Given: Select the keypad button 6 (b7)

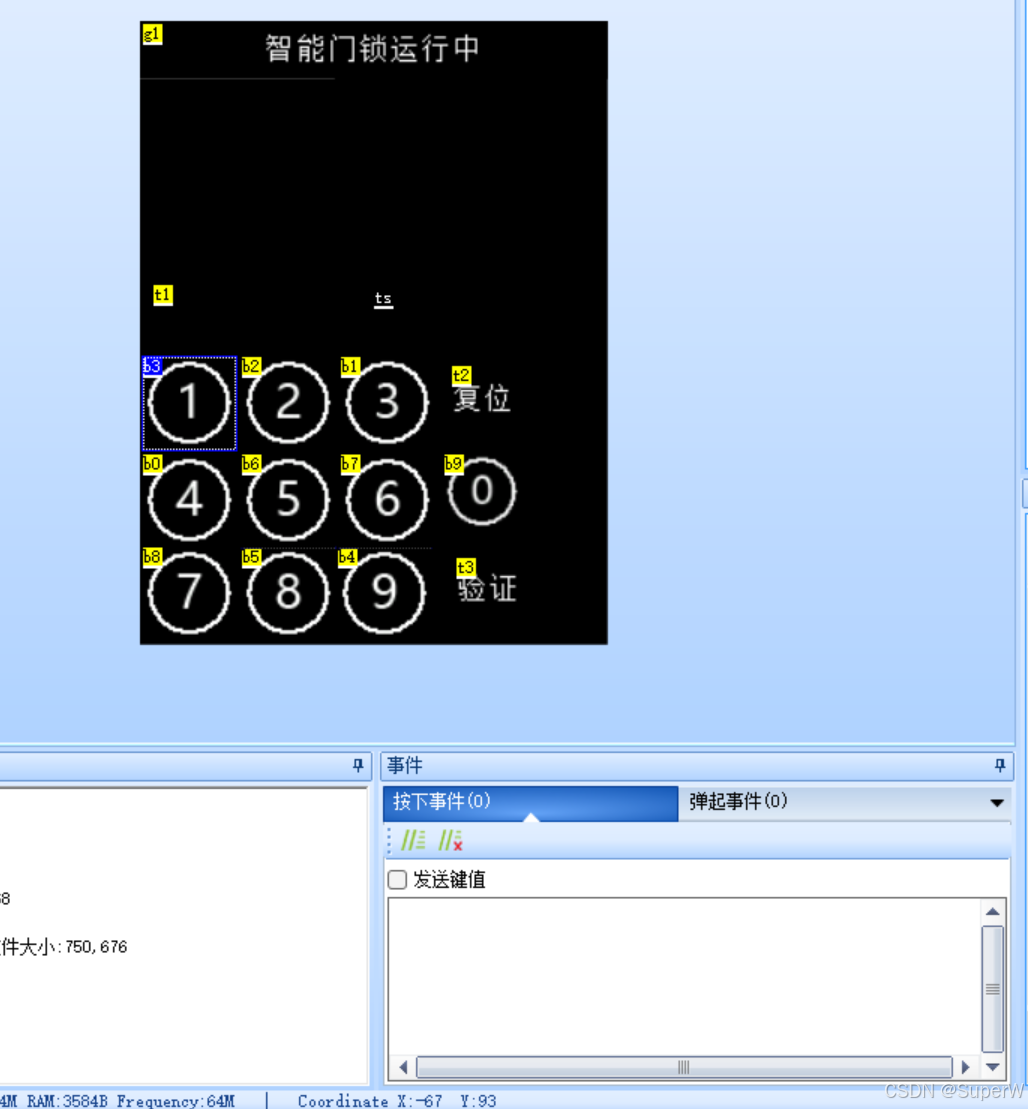Looking at the screenshot, I should 387,500.
